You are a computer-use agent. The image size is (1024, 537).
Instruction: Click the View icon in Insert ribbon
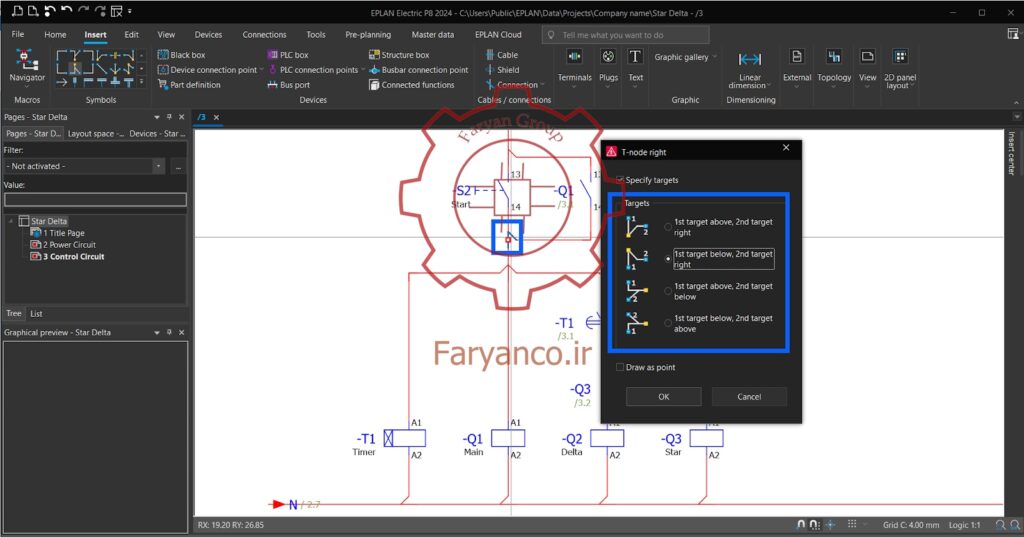tap(867, 57)
